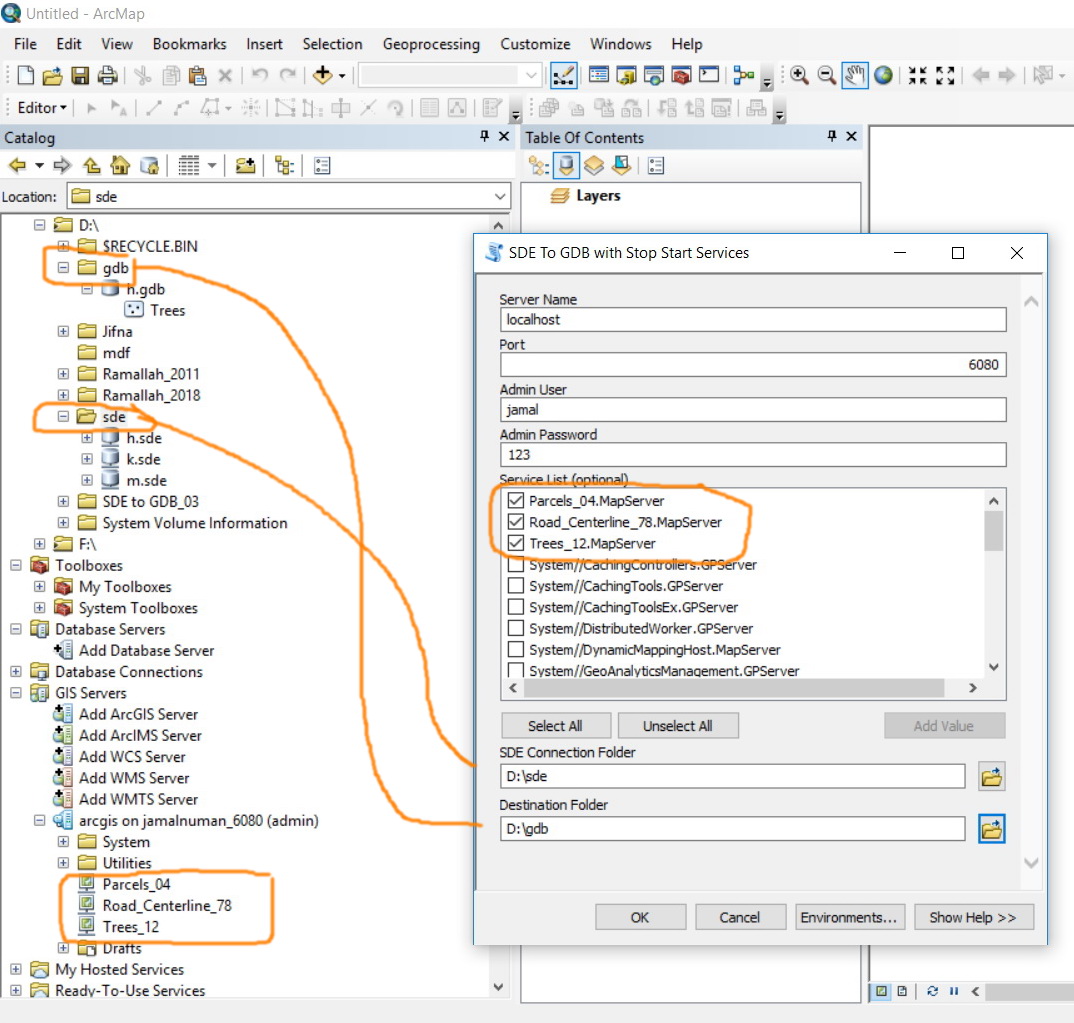Click Catalog Up One Level icon
The width and height of the screenshot is (1074, 1023).
pyautogui.click(x=91, y=165)
